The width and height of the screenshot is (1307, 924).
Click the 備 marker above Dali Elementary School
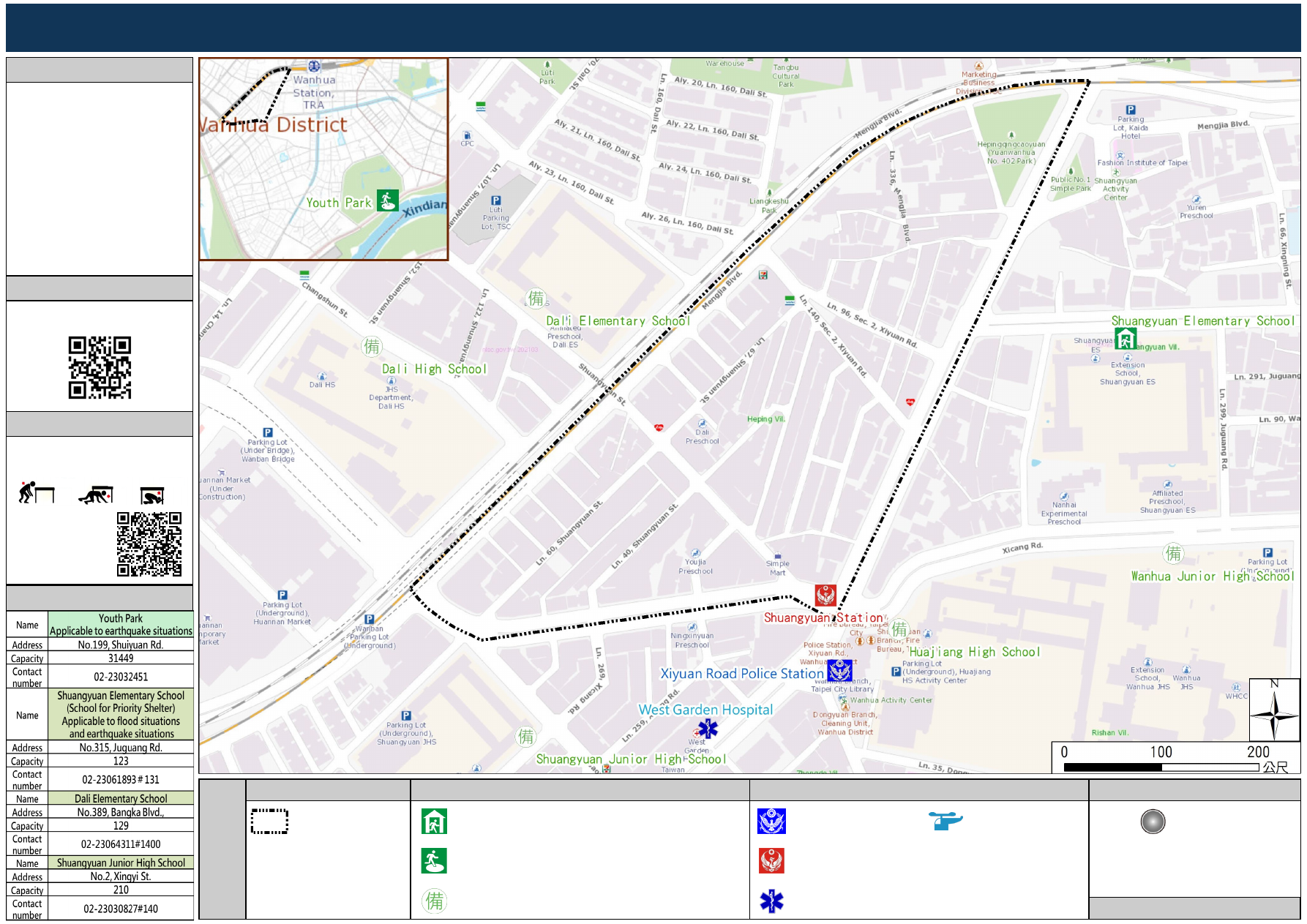[536, 298]
